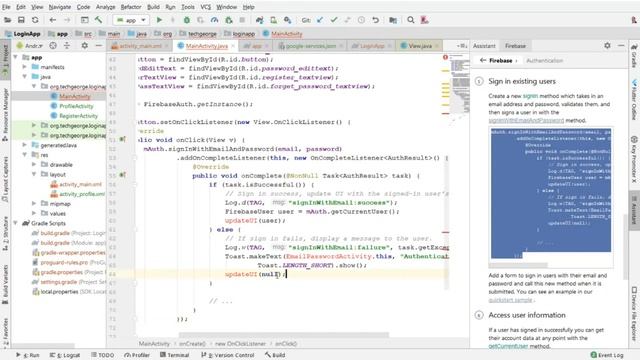Hide the Project panel with minus icon
Screen dimensions: 640x360
point(98,46)
